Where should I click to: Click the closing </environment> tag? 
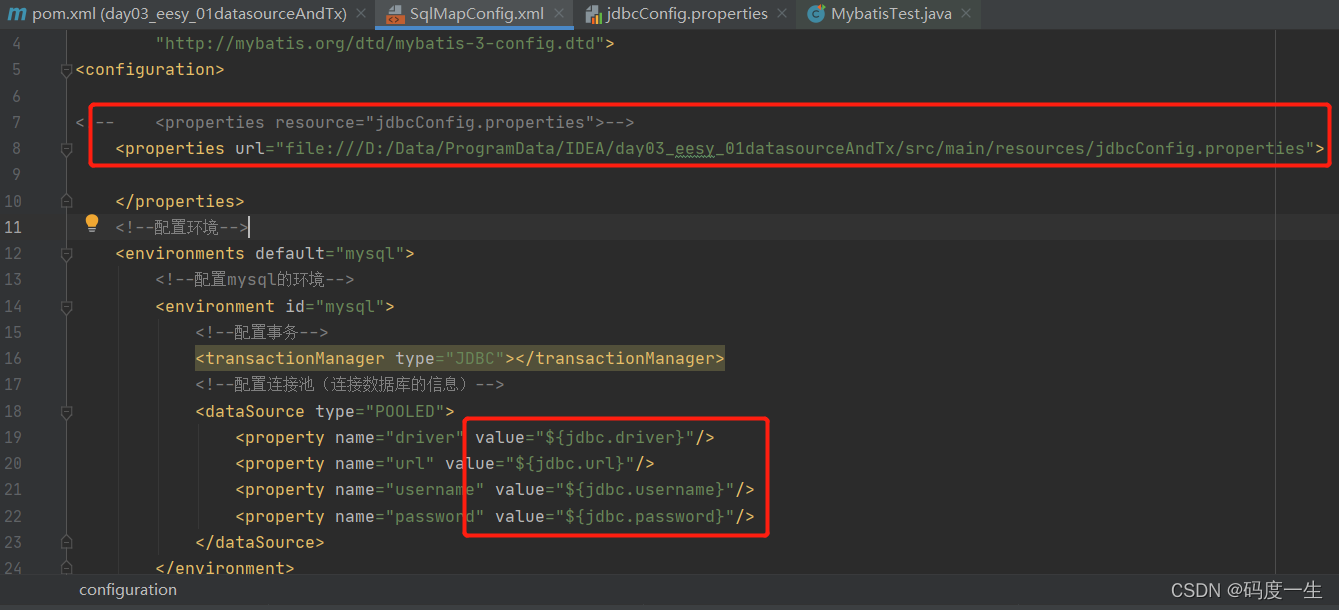click(x=225, y=568)
